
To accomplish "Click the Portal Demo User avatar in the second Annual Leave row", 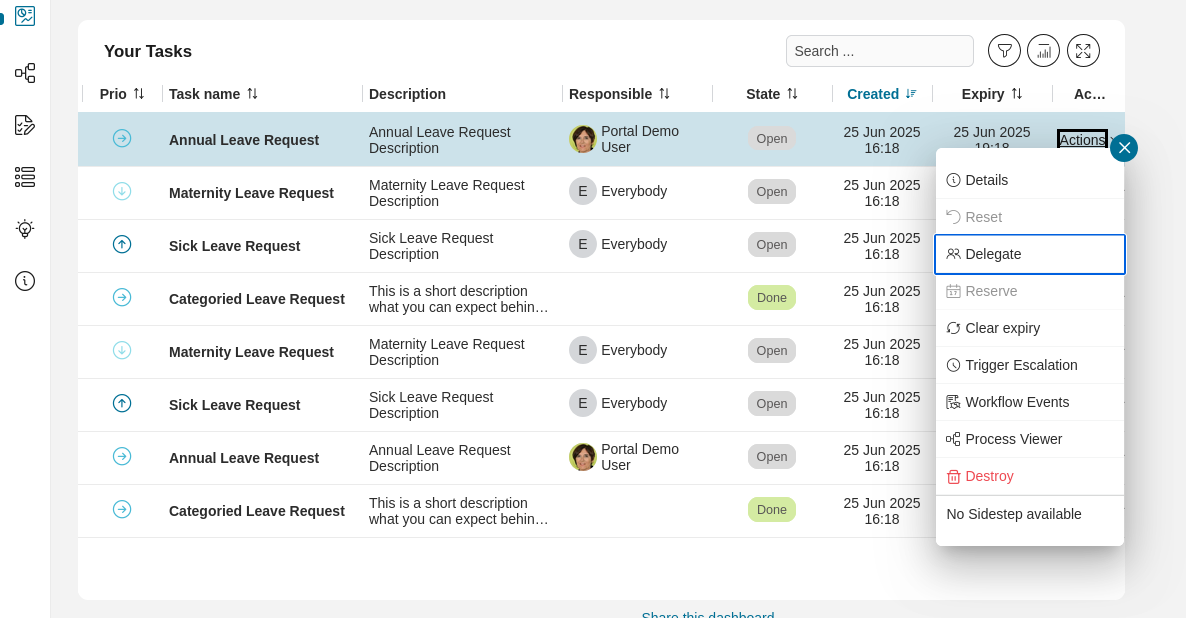I will coord(582,457).
